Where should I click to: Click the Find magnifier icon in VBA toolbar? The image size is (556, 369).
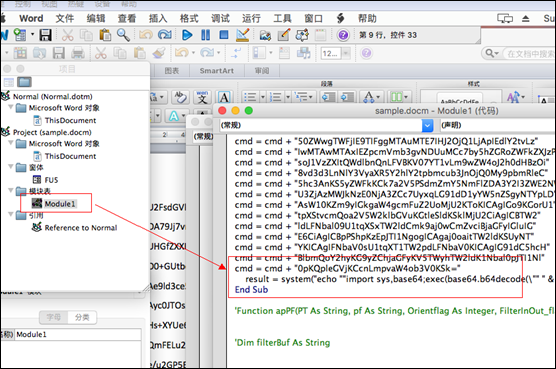(123, 35)
